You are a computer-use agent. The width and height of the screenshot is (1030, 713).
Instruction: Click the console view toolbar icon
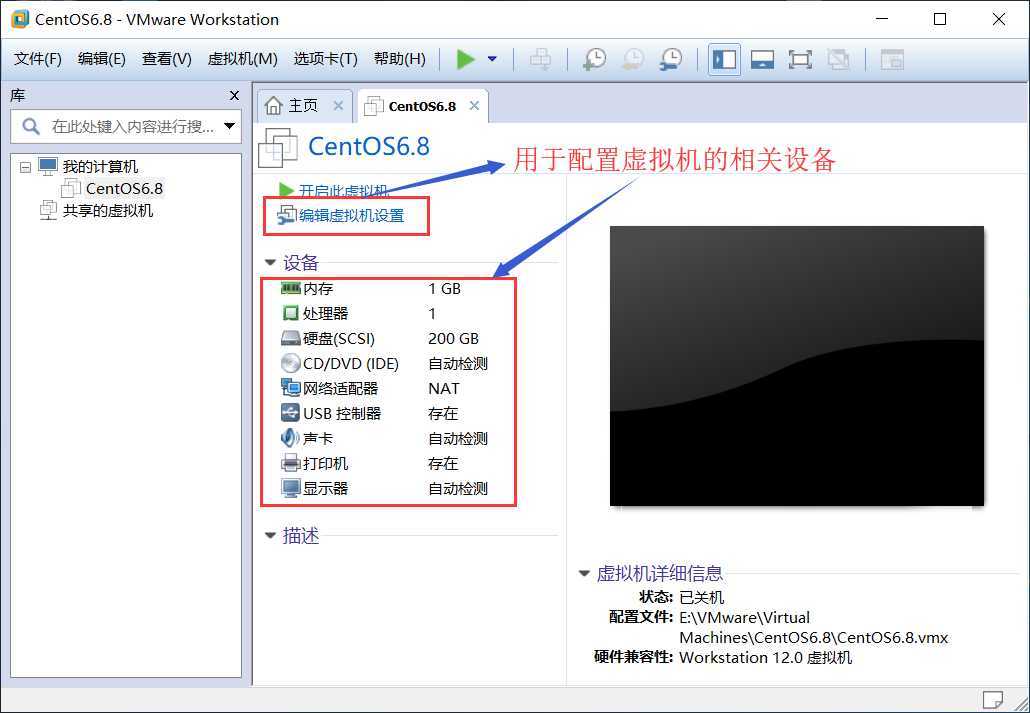(x=892, y=59)
